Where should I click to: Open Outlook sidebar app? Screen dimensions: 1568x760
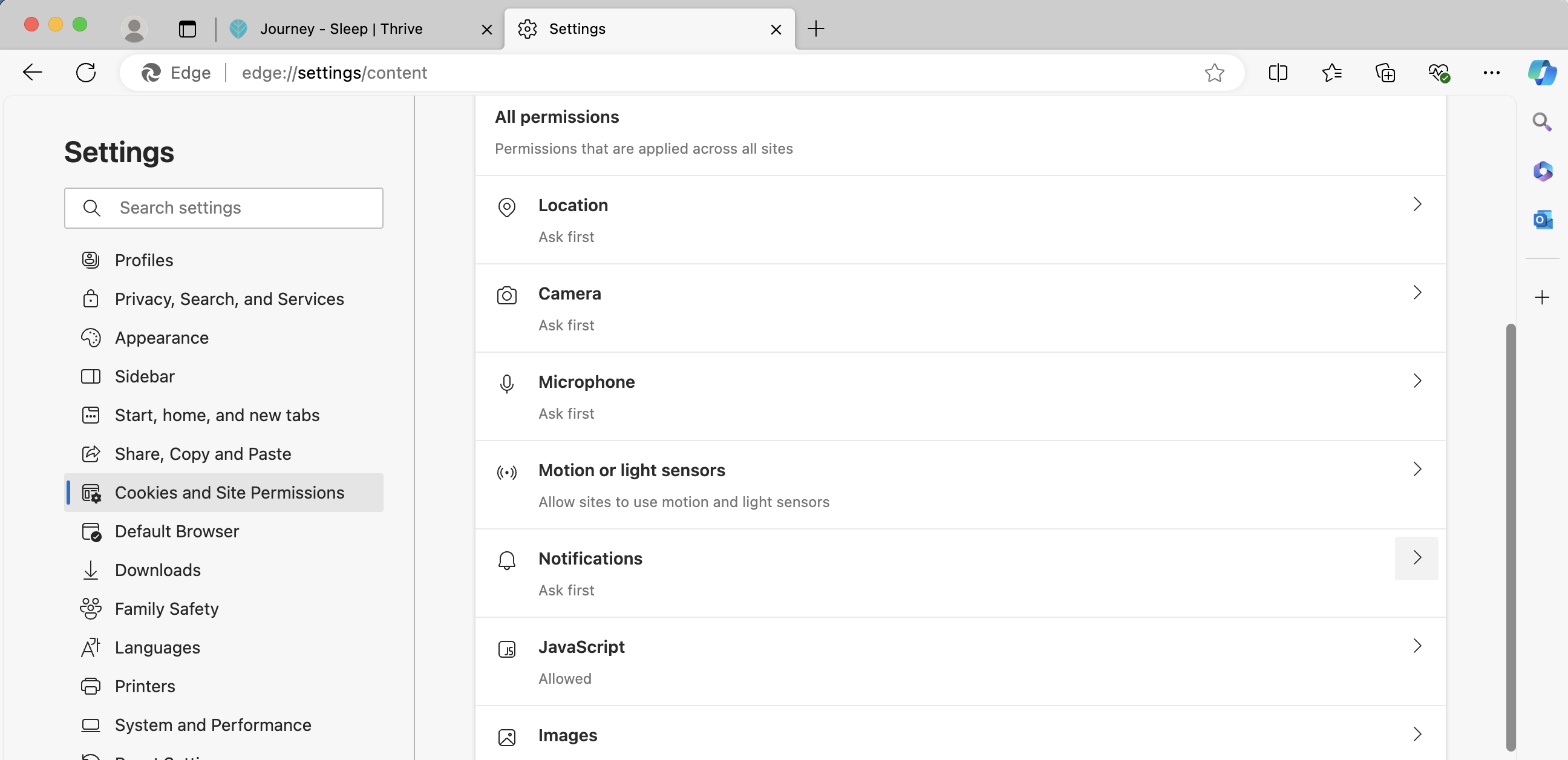click(x=1542, y=219)
